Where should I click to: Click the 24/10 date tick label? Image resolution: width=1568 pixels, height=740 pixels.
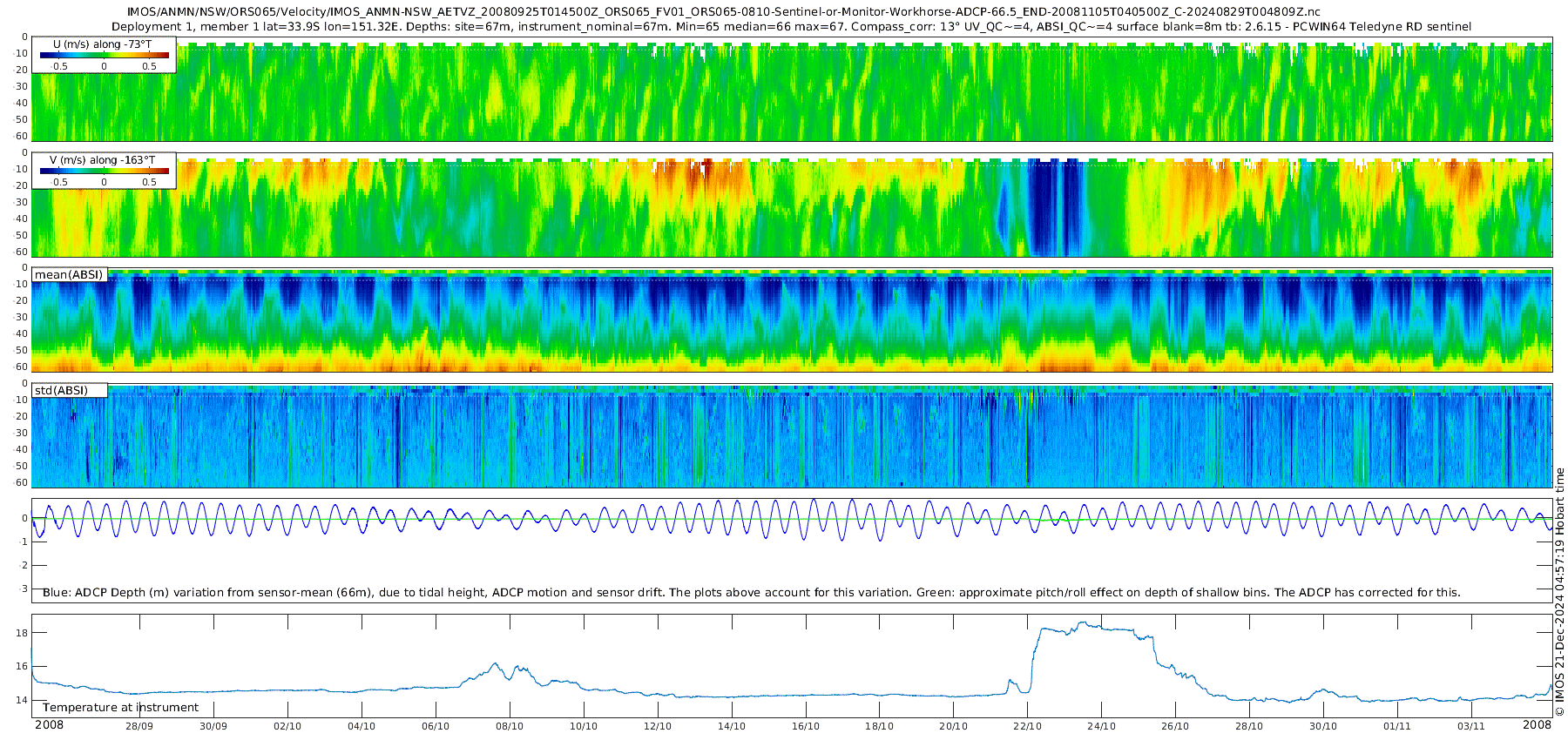(x=1102, y=726)
